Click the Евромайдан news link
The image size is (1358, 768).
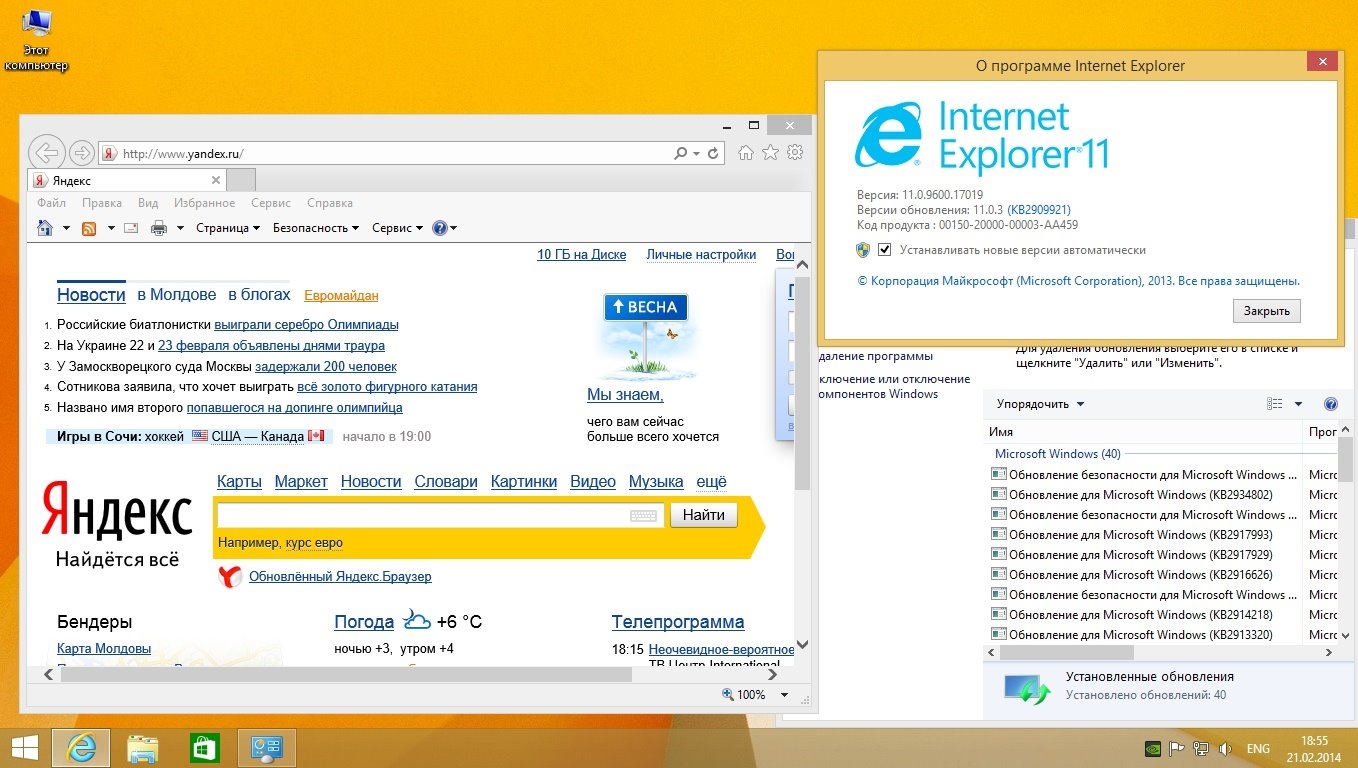tap(341, 295)
